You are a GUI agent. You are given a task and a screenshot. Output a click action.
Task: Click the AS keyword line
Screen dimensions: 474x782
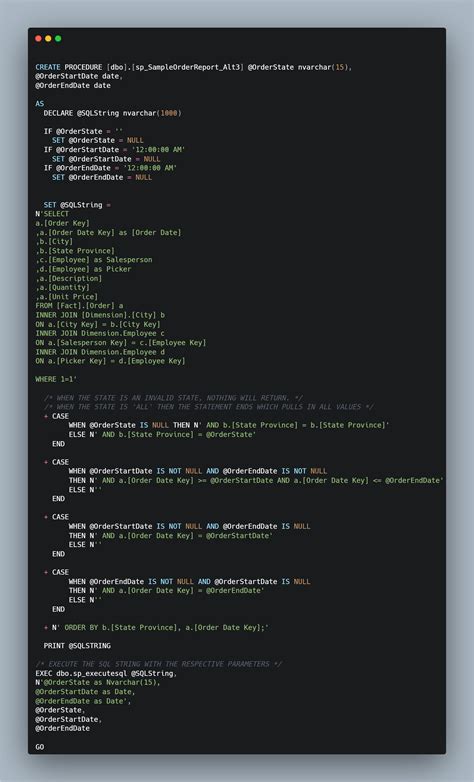[39, 104]
